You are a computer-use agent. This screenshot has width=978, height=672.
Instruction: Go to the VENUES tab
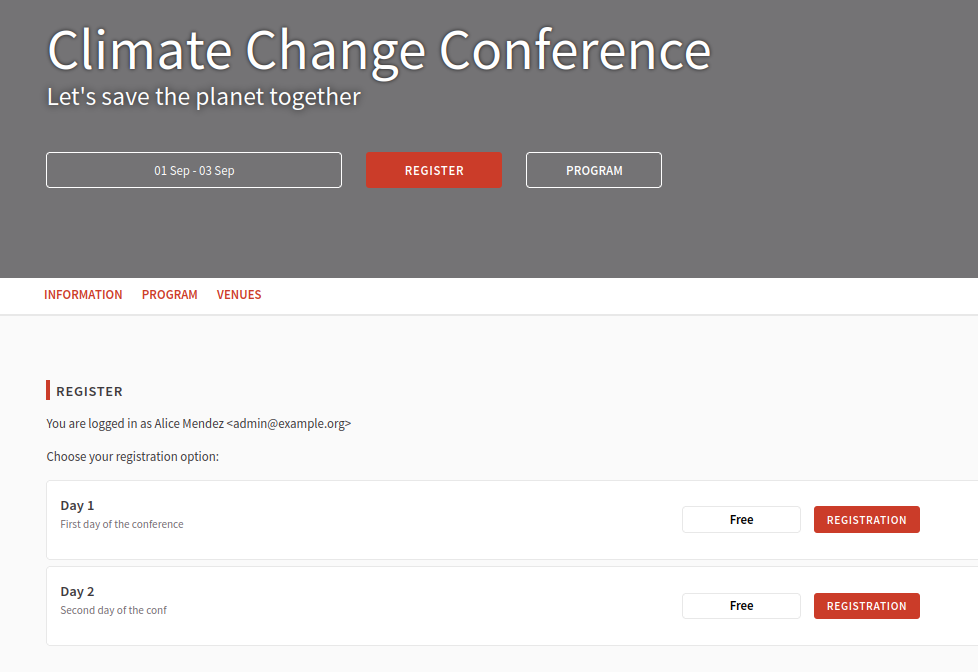click(239, 295)
